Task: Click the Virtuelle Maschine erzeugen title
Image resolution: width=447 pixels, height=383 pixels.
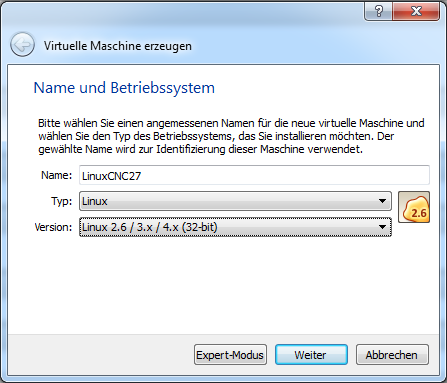Action: pos(118,46)
